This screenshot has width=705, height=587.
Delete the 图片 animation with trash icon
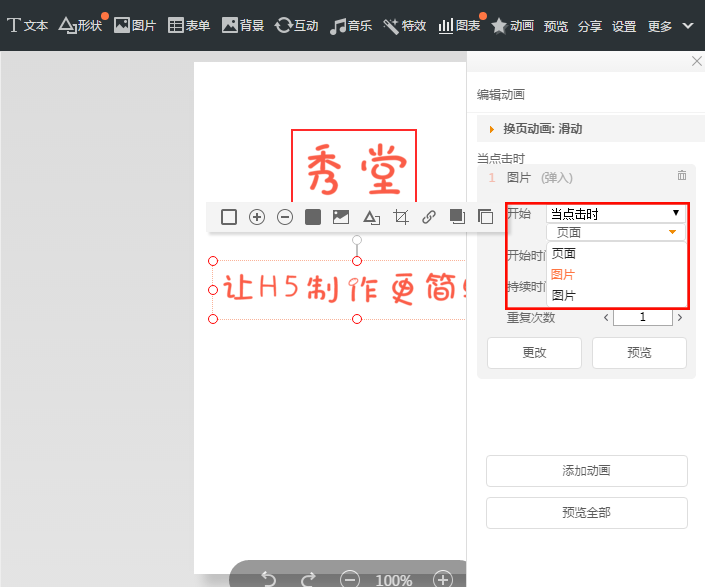pyautogui.click(x=682, y=176)
